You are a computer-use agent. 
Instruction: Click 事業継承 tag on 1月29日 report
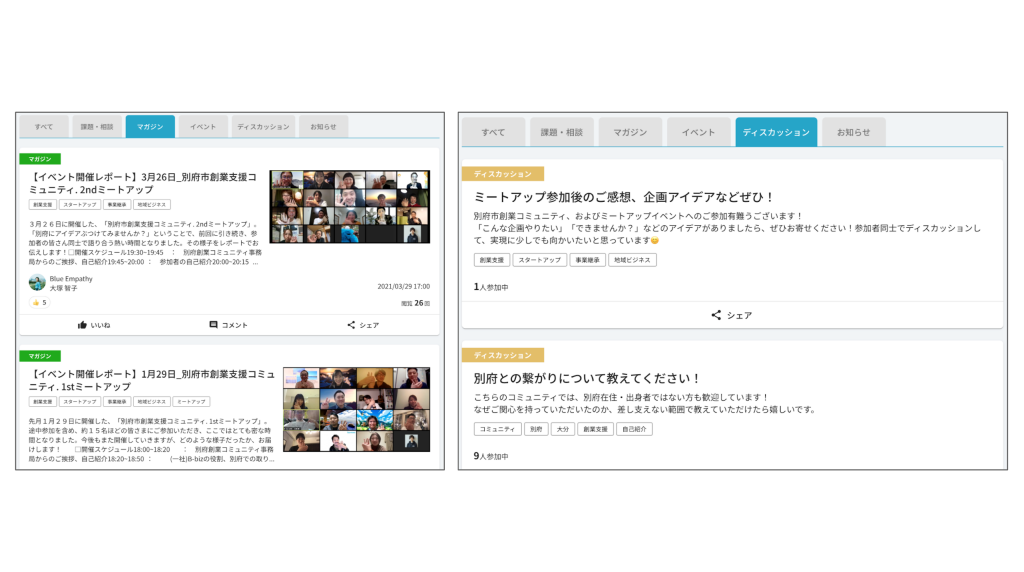117,402
